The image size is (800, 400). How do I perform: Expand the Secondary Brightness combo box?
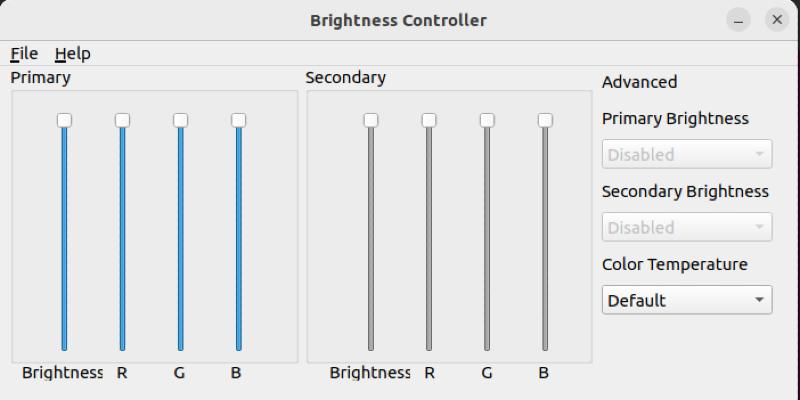pyautogui.click(x=687, y=227)
